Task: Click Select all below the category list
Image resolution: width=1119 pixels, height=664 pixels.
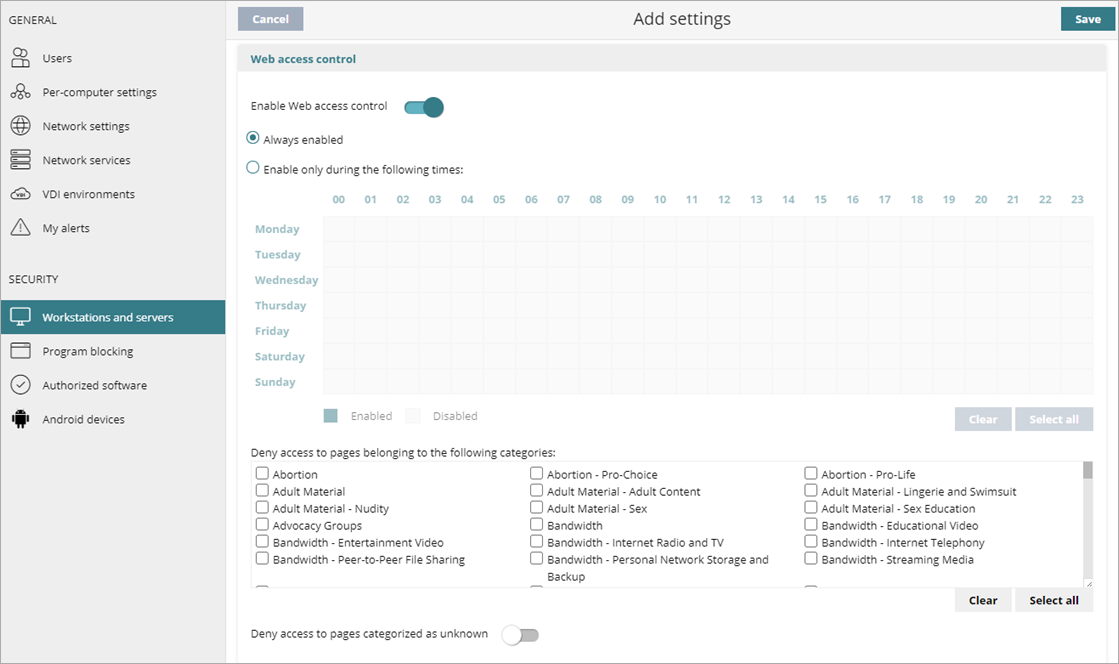Action: tap(1053, 600)
